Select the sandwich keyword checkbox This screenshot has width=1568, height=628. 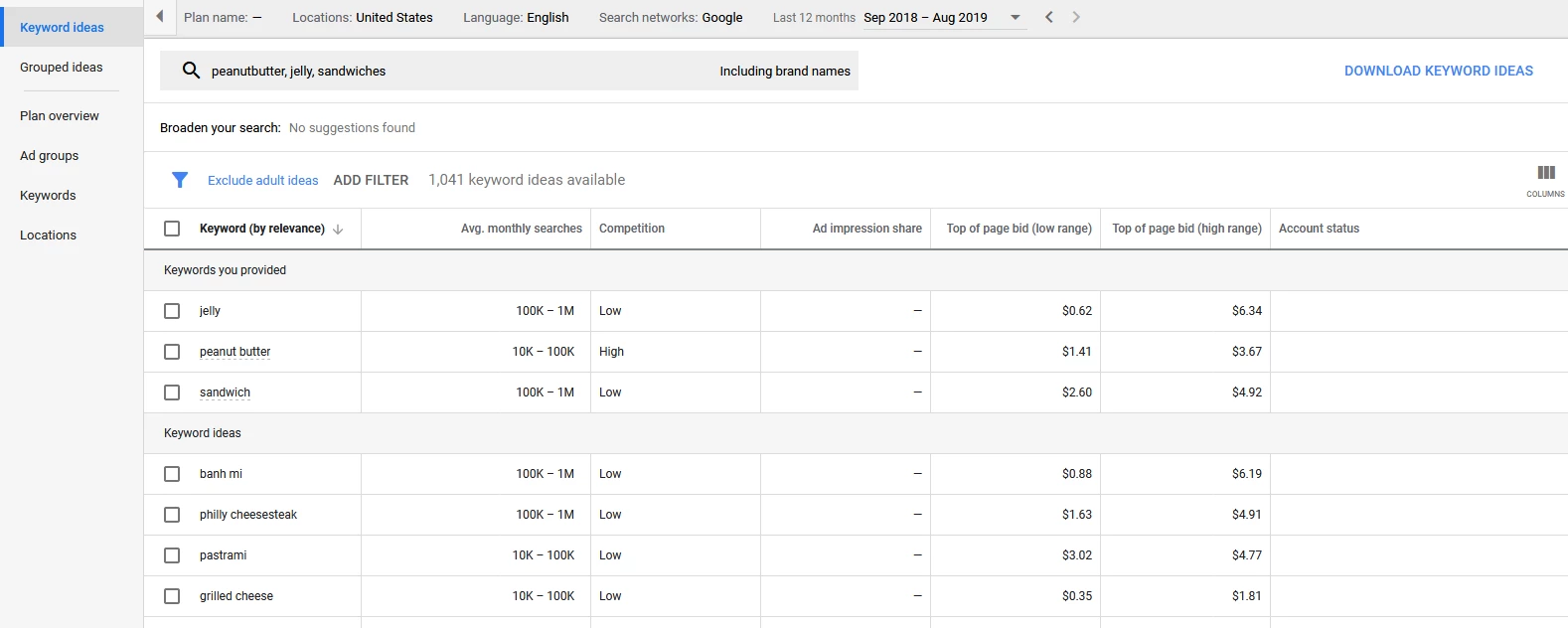pyautogui.click(x=172, y=392)
